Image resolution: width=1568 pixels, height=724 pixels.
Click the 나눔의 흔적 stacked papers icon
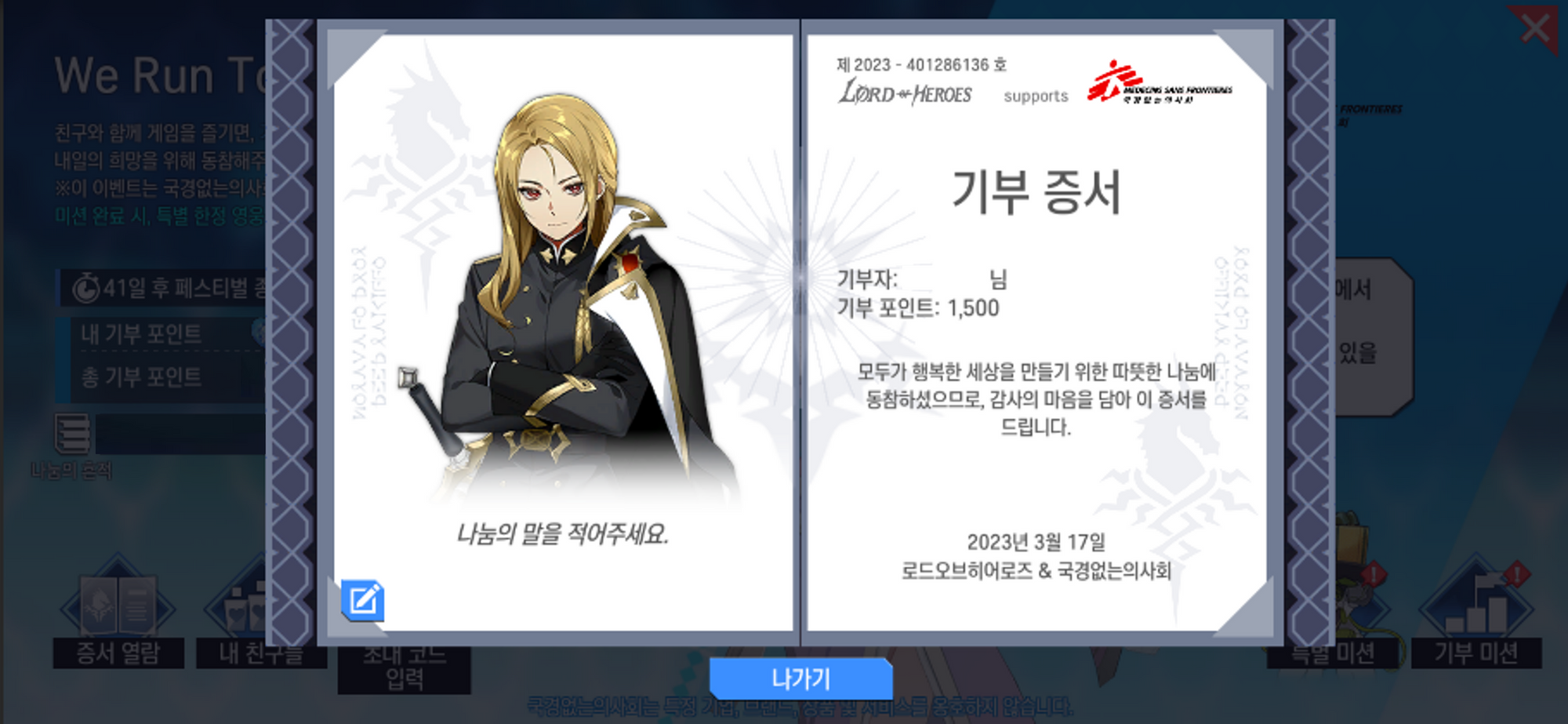pos(72,434)
